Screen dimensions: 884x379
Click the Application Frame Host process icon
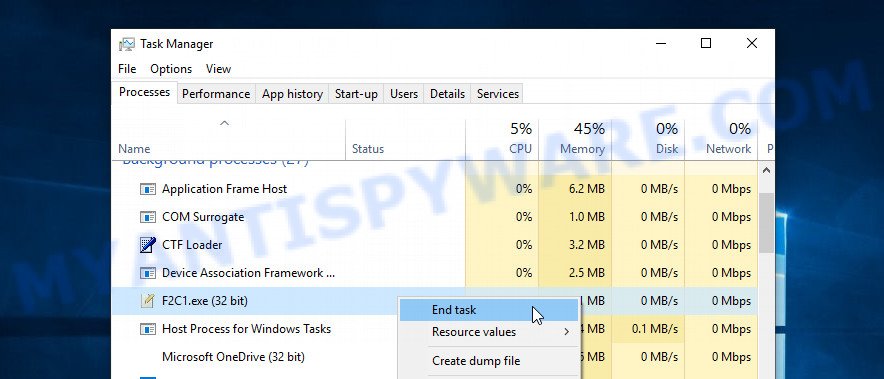point(148,189)
